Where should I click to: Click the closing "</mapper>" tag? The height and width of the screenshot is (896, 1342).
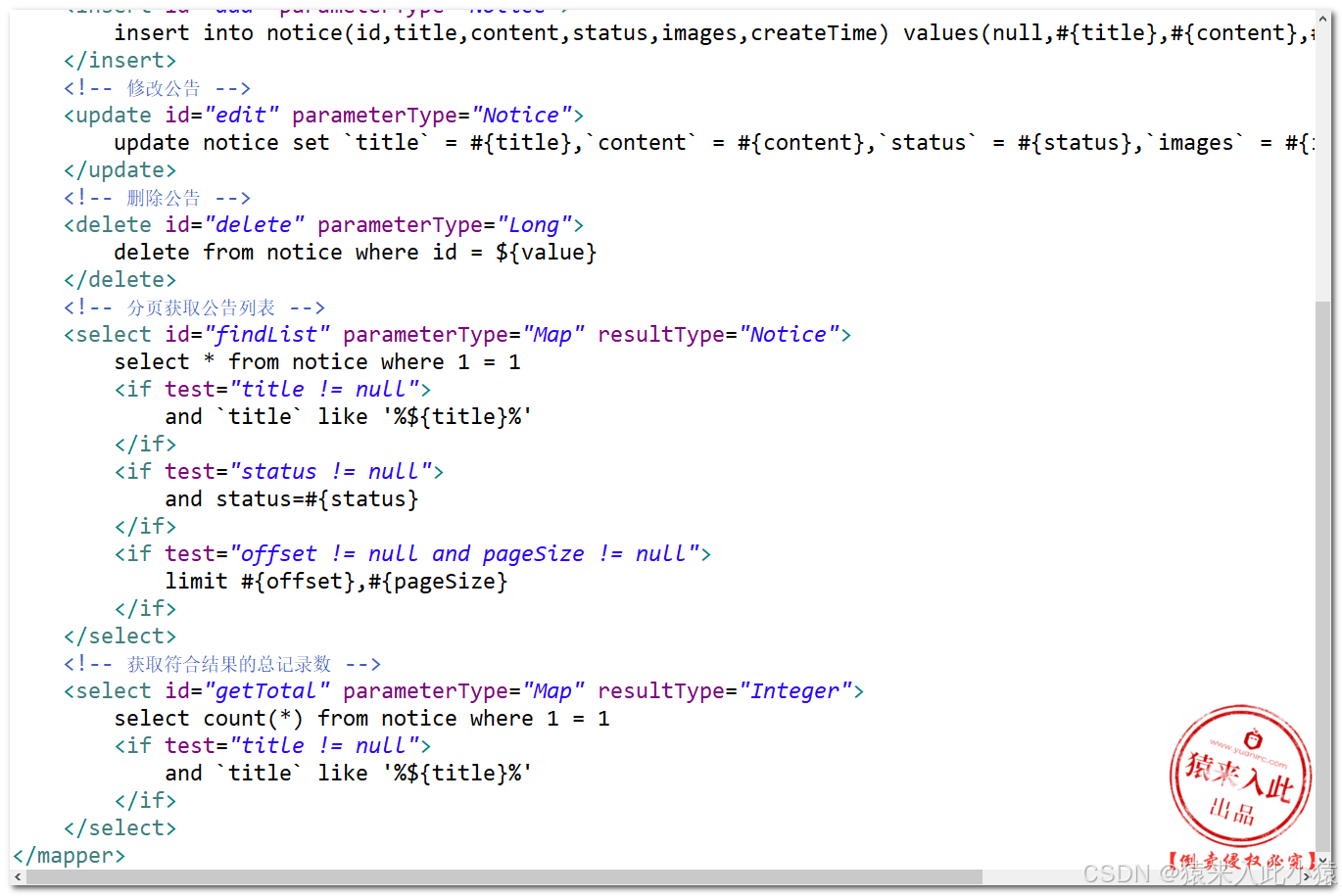coord(70,856)
